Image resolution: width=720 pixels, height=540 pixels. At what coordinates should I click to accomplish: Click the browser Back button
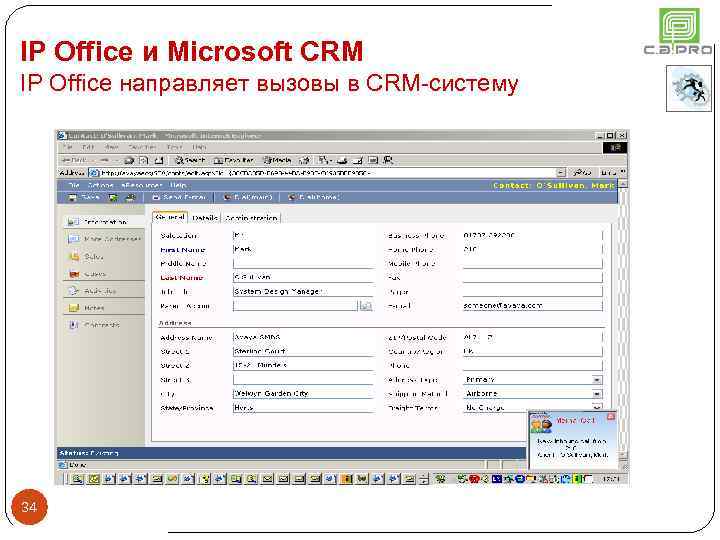[x=74, y=160]
